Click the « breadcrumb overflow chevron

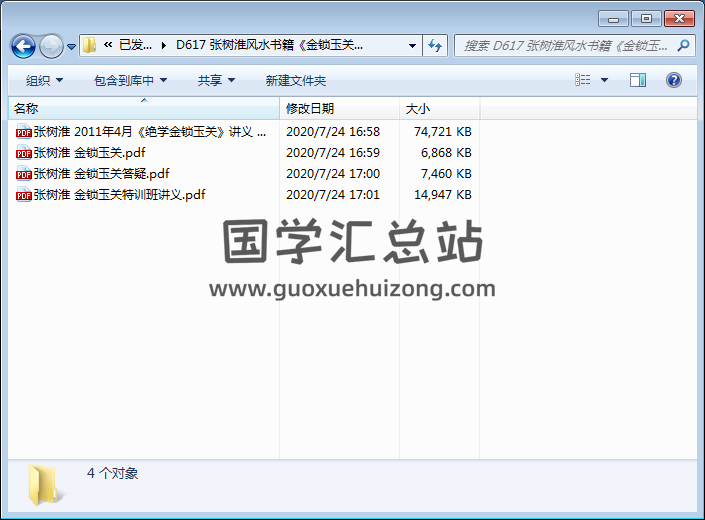108,44
